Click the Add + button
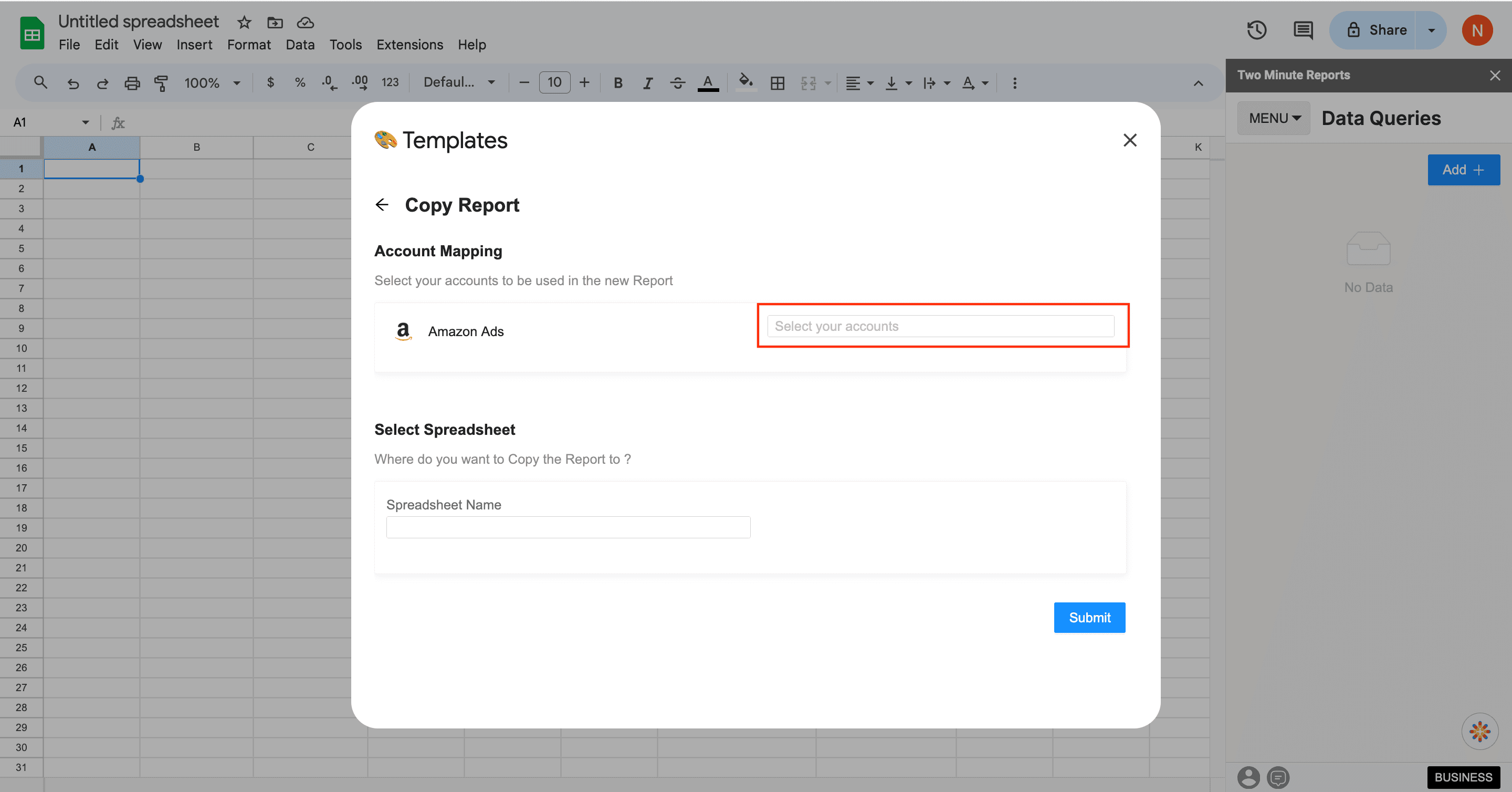This screenshot has width=1512, height=792. (1463, 170)
